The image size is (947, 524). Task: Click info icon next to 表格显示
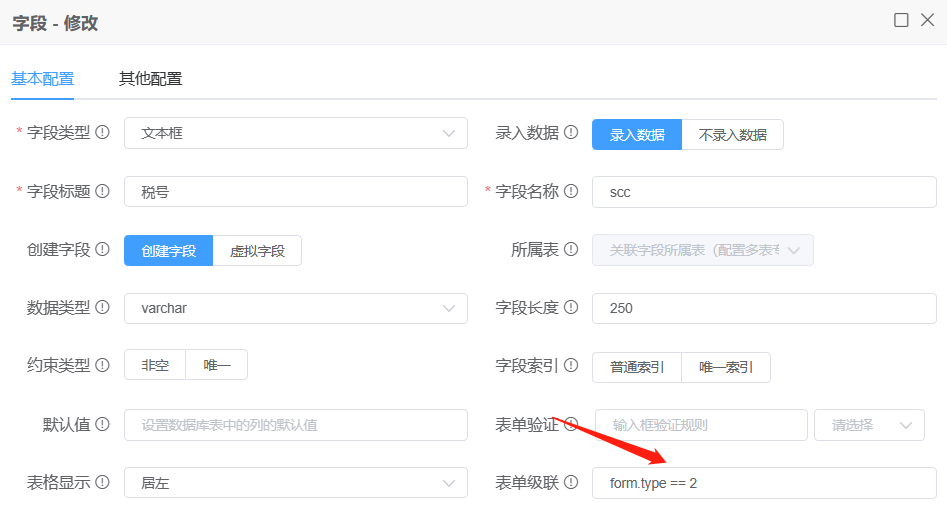point(102,483)
